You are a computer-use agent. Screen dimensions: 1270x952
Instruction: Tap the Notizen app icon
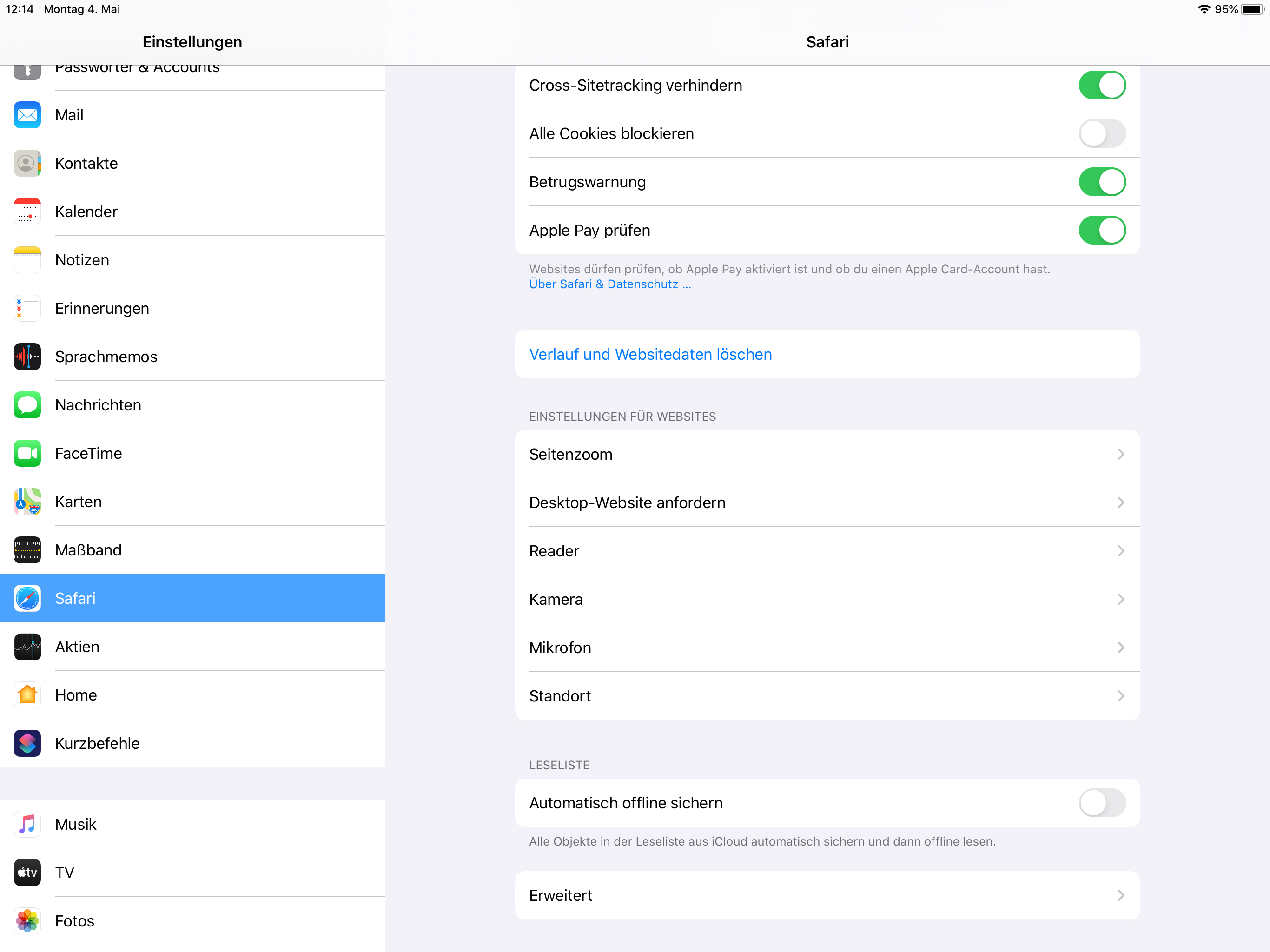[27, 259]
